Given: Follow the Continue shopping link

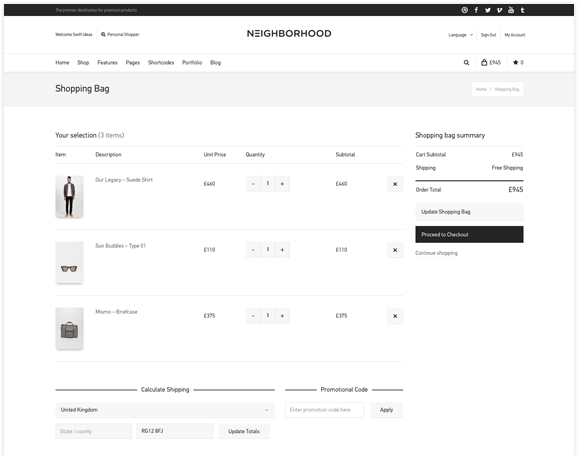Looking at the screenshot, I should click(436, 253).
